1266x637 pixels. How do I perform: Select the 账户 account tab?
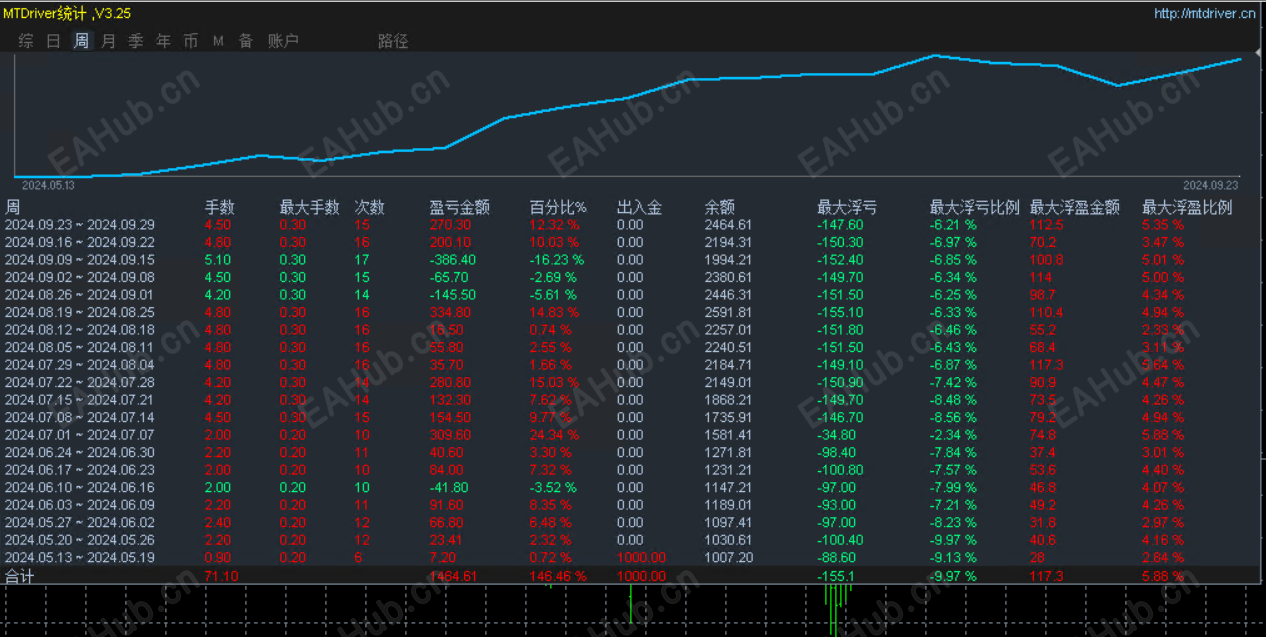(283, 41)
